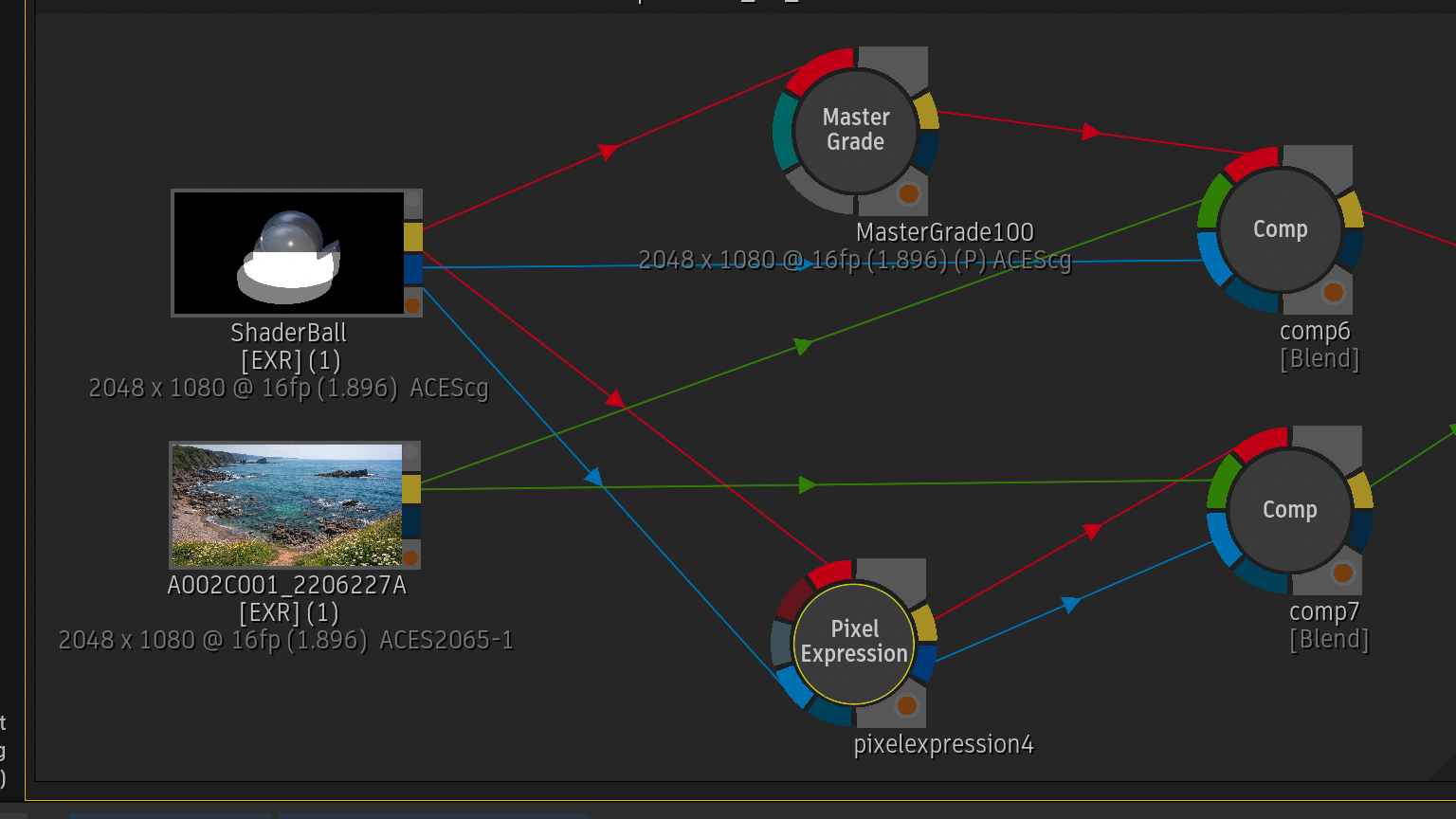Screen dimensions: 1456x819
Task: Select the Pixel Expression node circle
Action: [x=854, y=643]
